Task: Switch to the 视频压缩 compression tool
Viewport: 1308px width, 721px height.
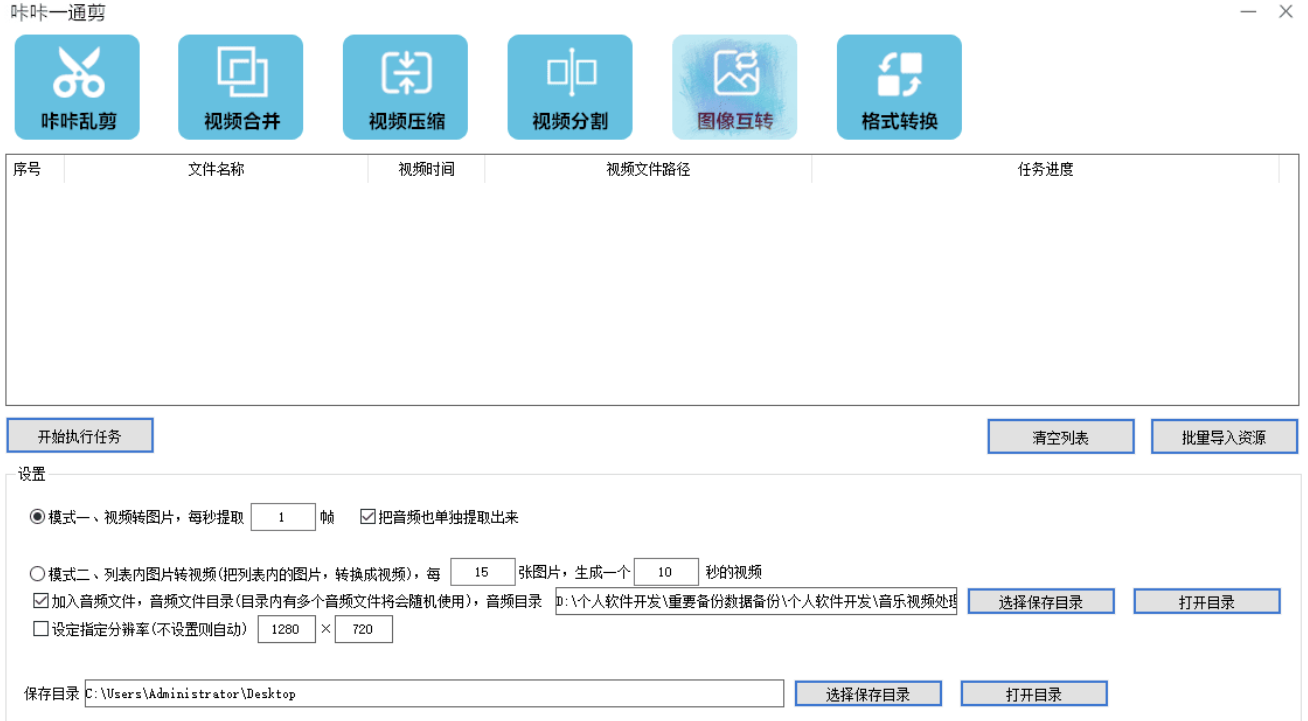Action: [x=405, y=86]
